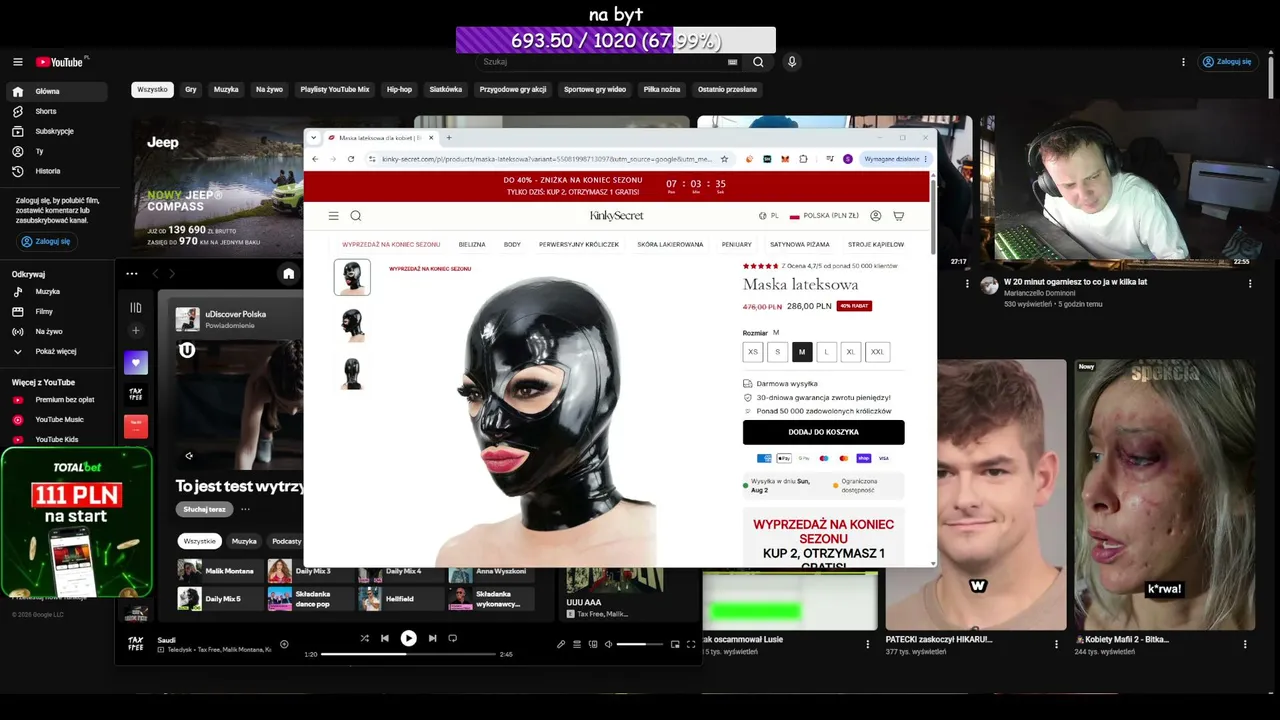Open YouTube Shorts from the sidebar
The height and width of the screenshot is (720, 1280).
point(58,111)
